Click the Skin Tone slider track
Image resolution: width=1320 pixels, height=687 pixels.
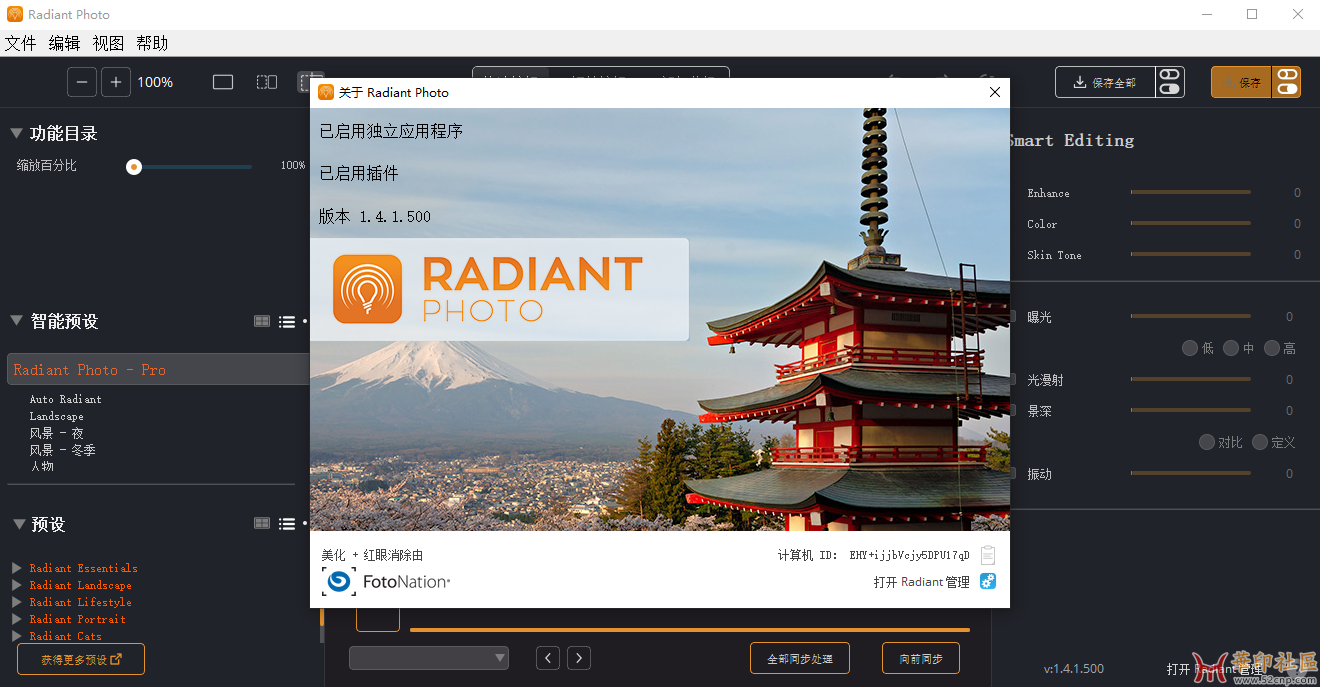point(1190,254)
